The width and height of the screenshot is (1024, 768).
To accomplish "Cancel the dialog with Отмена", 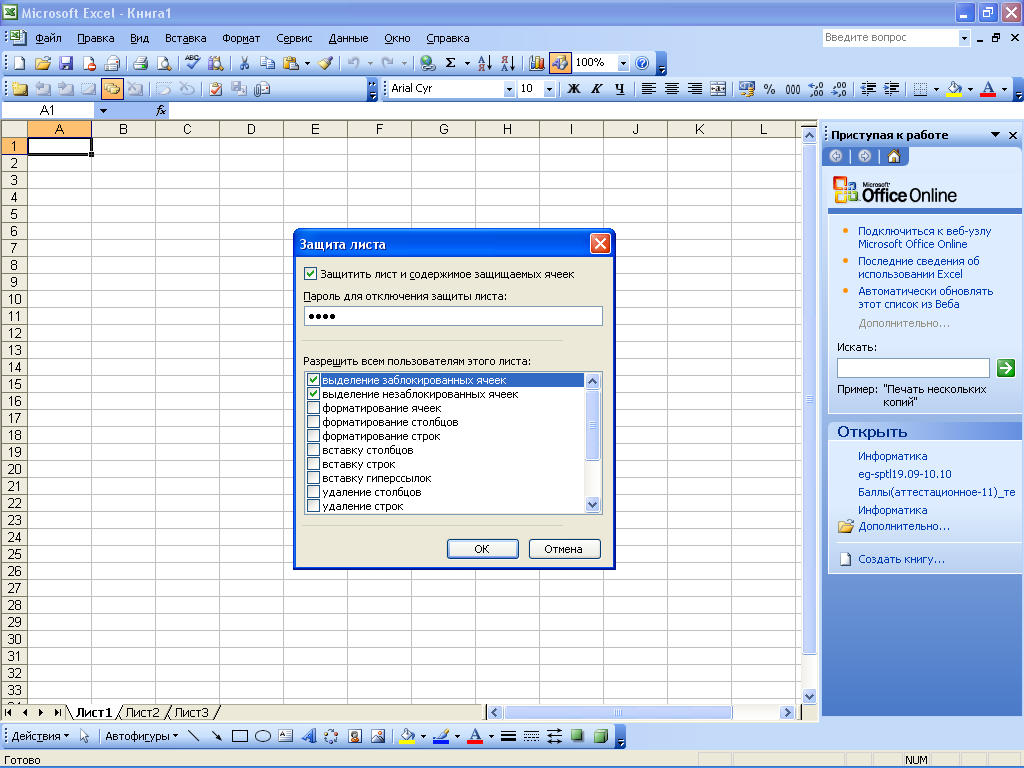I will (564, 549).
